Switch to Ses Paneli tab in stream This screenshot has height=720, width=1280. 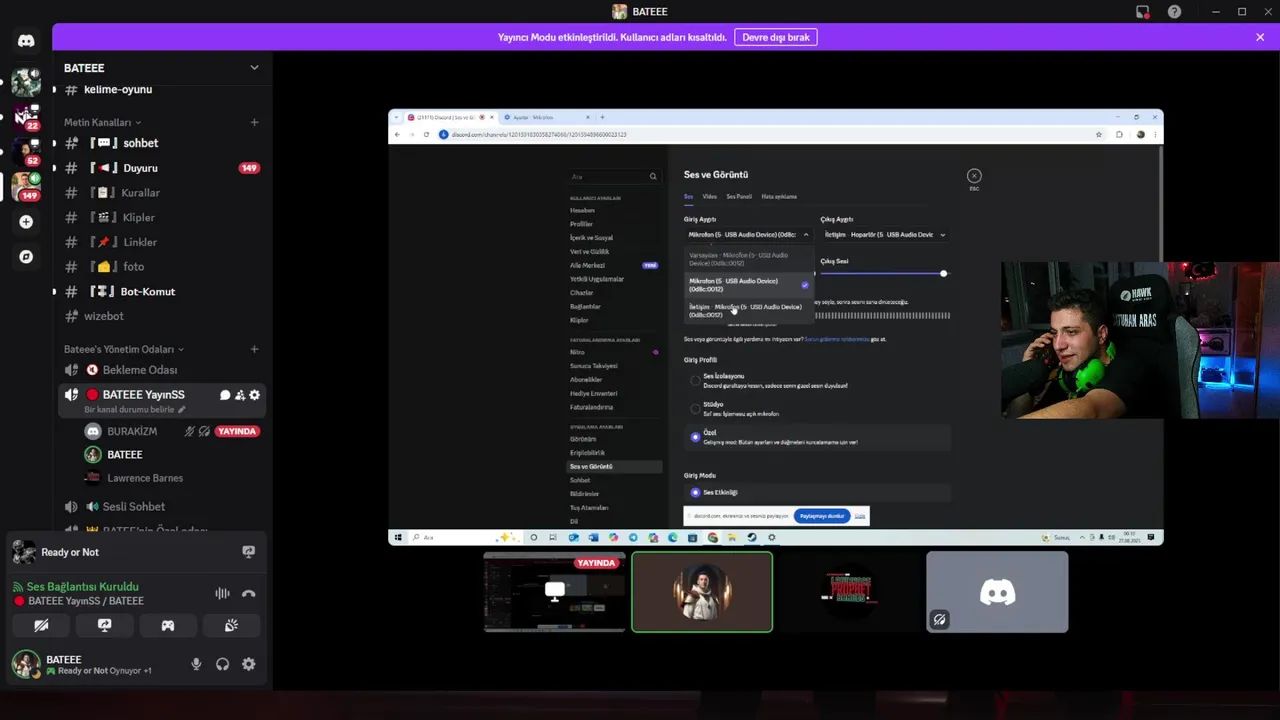tap(739, 197)
